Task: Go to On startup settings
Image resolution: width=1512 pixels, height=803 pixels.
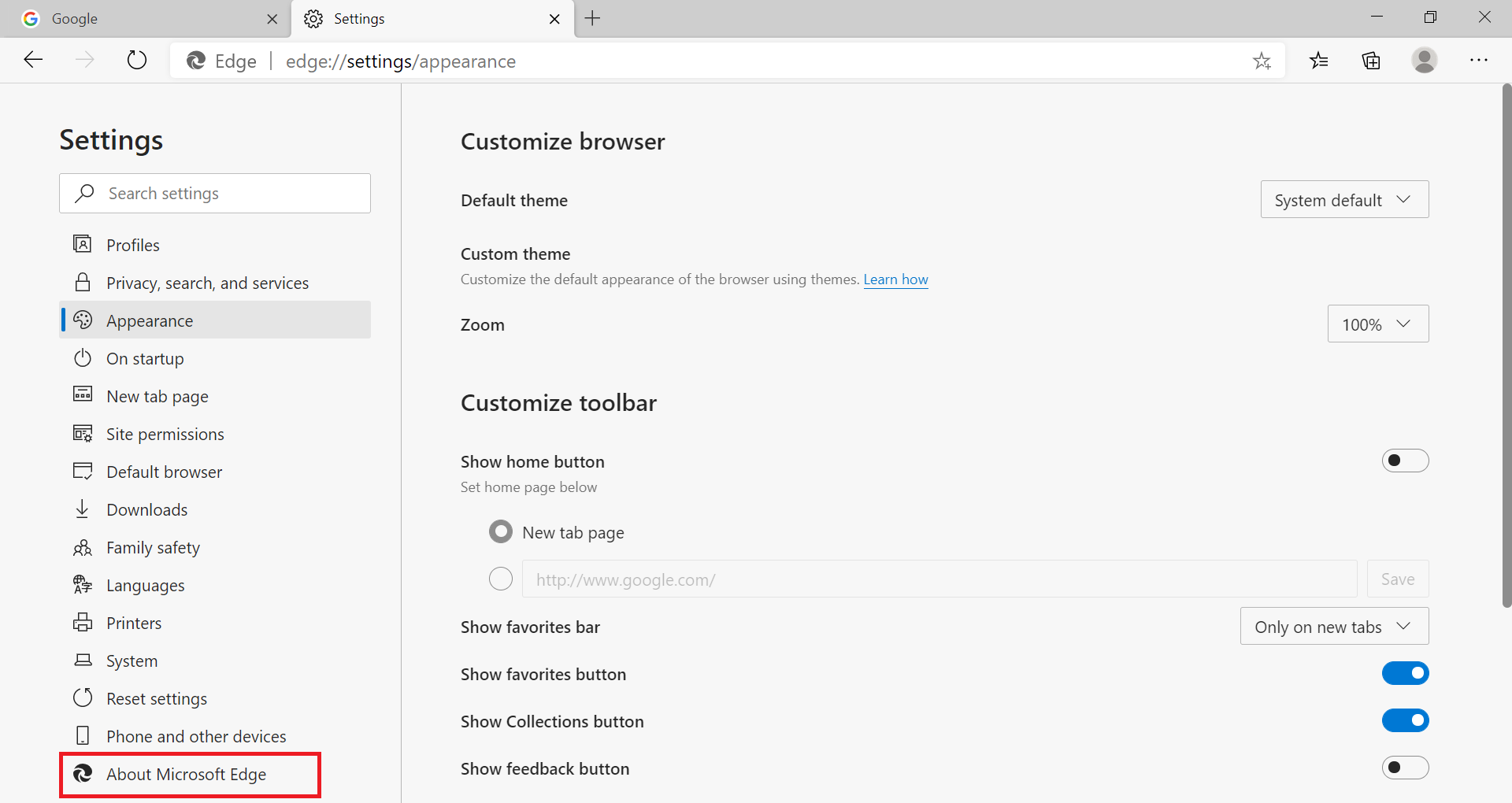Action: coord(215,358)
